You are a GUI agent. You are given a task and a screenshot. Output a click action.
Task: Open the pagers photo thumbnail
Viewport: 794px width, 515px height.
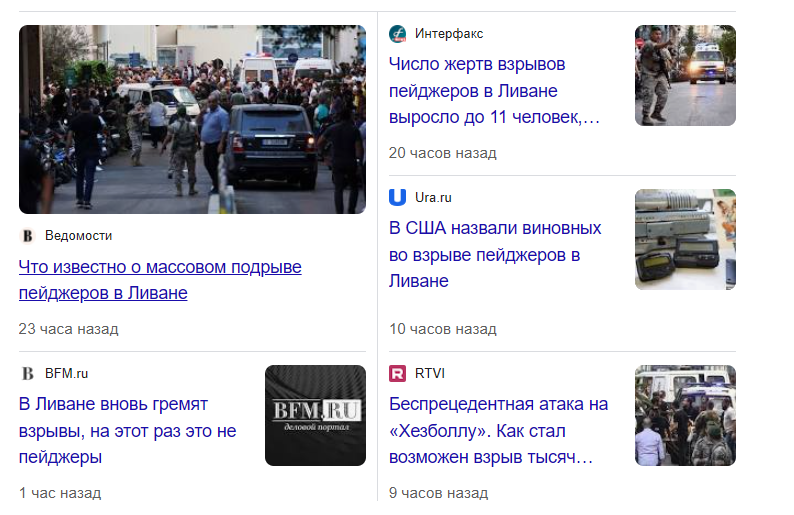pos(685,240)
